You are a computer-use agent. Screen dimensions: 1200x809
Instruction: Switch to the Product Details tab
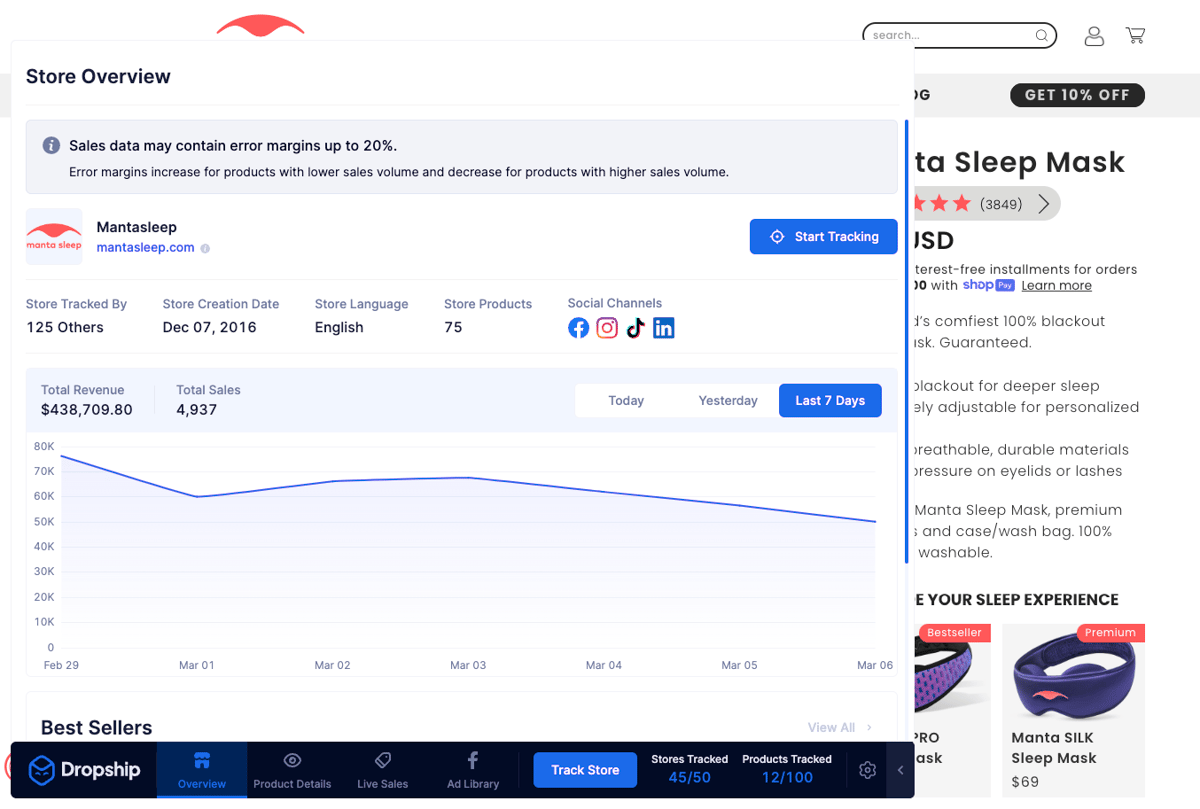click(x=292, y=770)
